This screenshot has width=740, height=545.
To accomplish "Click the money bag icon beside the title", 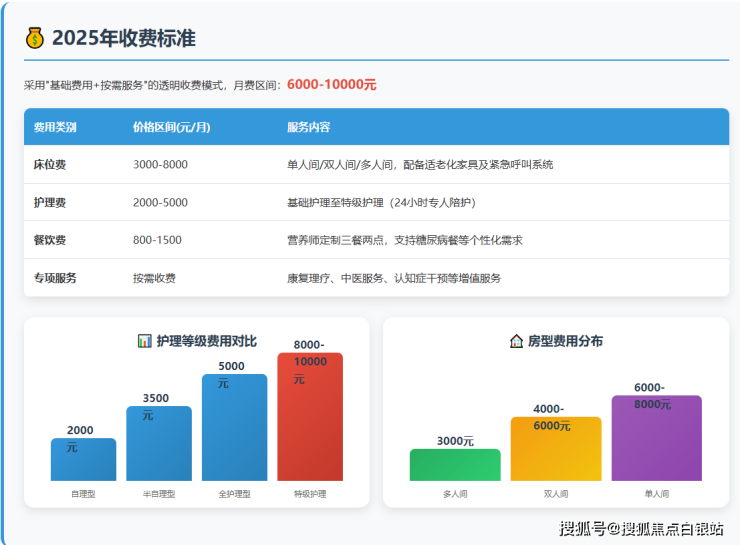I will click(35, 39).
